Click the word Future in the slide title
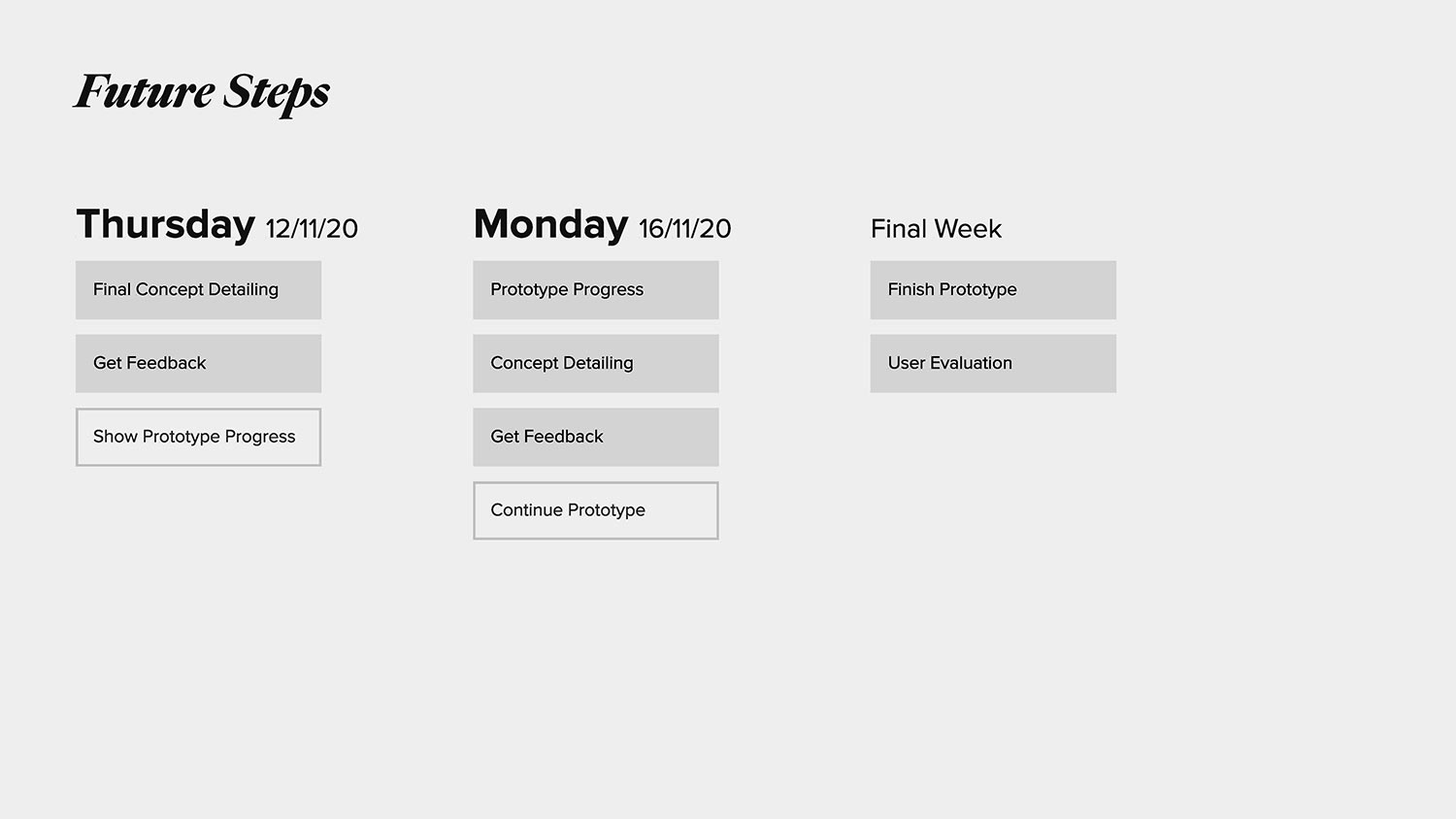Image resolution: width=1456 pixels, height=819 pixels. point(145,92)
